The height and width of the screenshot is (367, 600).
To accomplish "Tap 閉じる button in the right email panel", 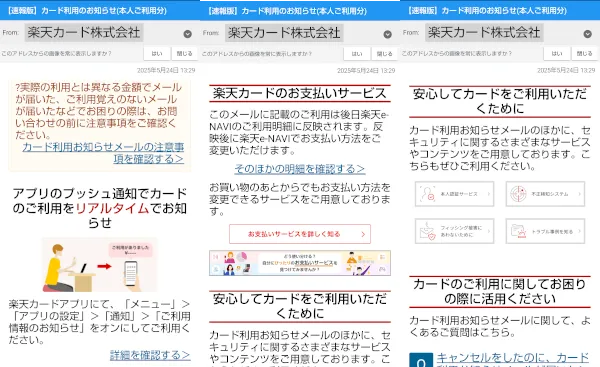I will 585,54.
